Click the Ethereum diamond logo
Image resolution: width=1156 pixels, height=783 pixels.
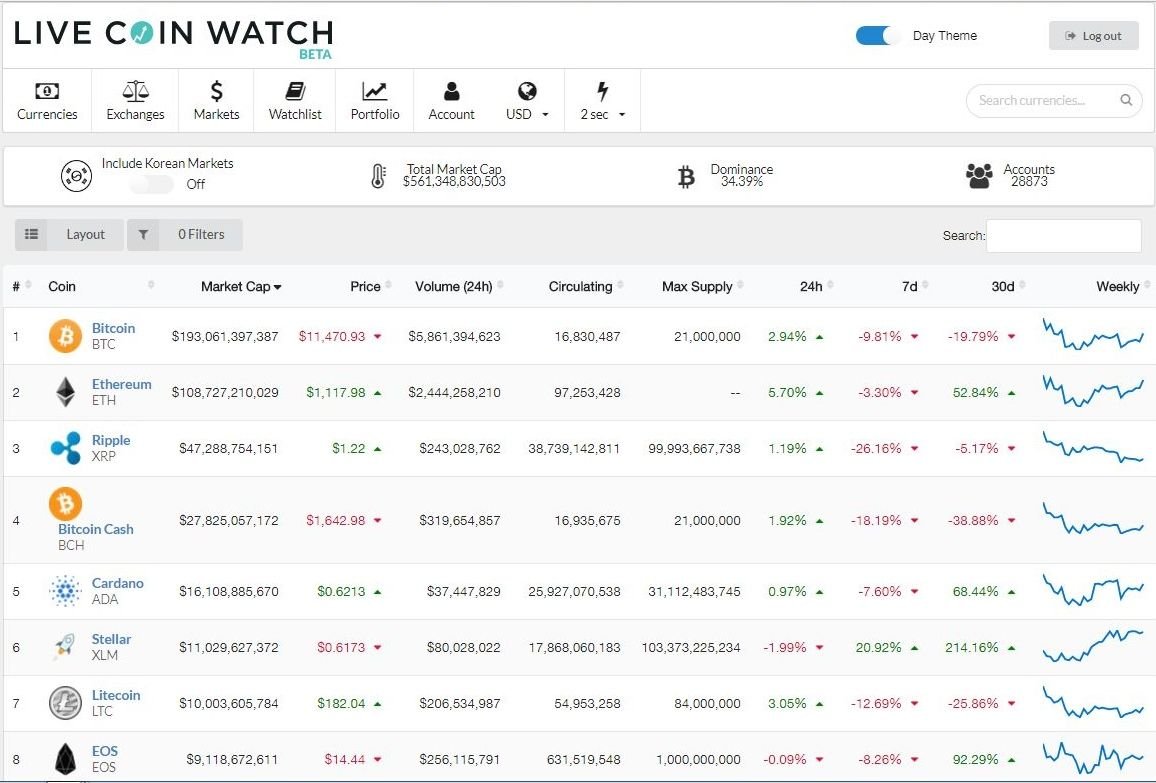point(66,392)
